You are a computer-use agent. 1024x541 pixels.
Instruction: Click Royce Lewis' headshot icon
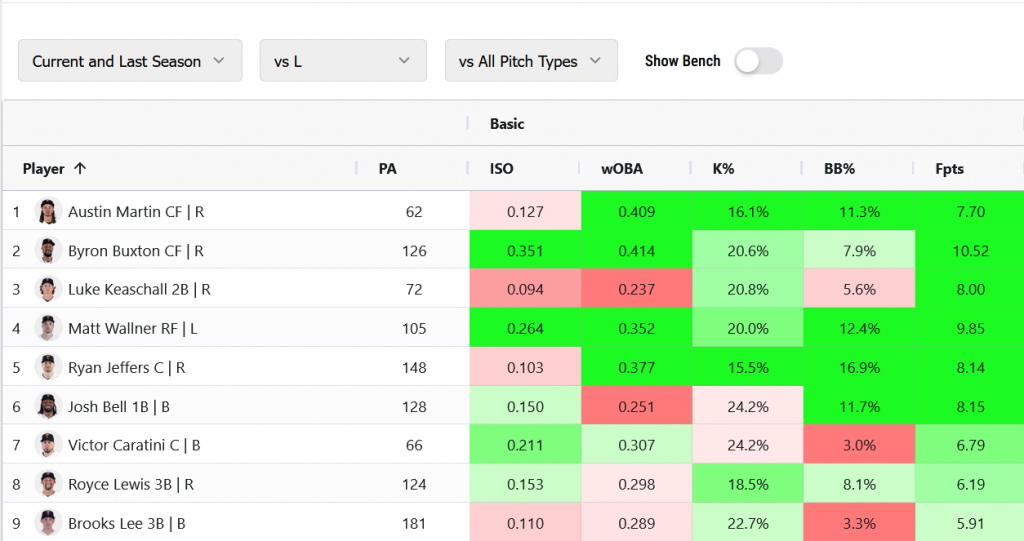coord(48,484)
